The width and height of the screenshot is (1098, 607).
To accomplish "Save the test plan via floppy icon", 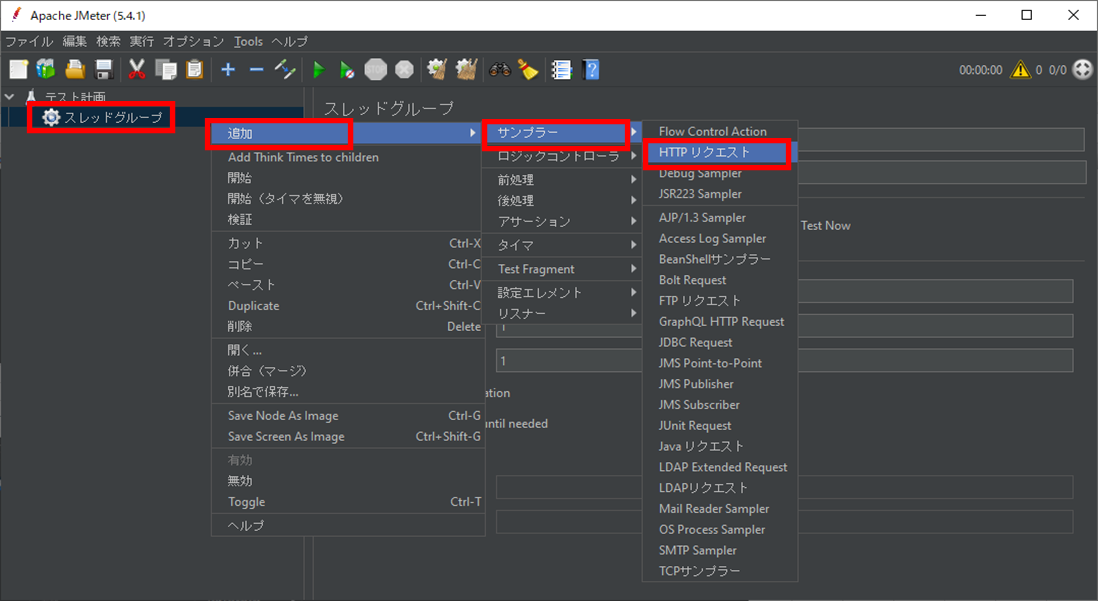I will (104, 69).
